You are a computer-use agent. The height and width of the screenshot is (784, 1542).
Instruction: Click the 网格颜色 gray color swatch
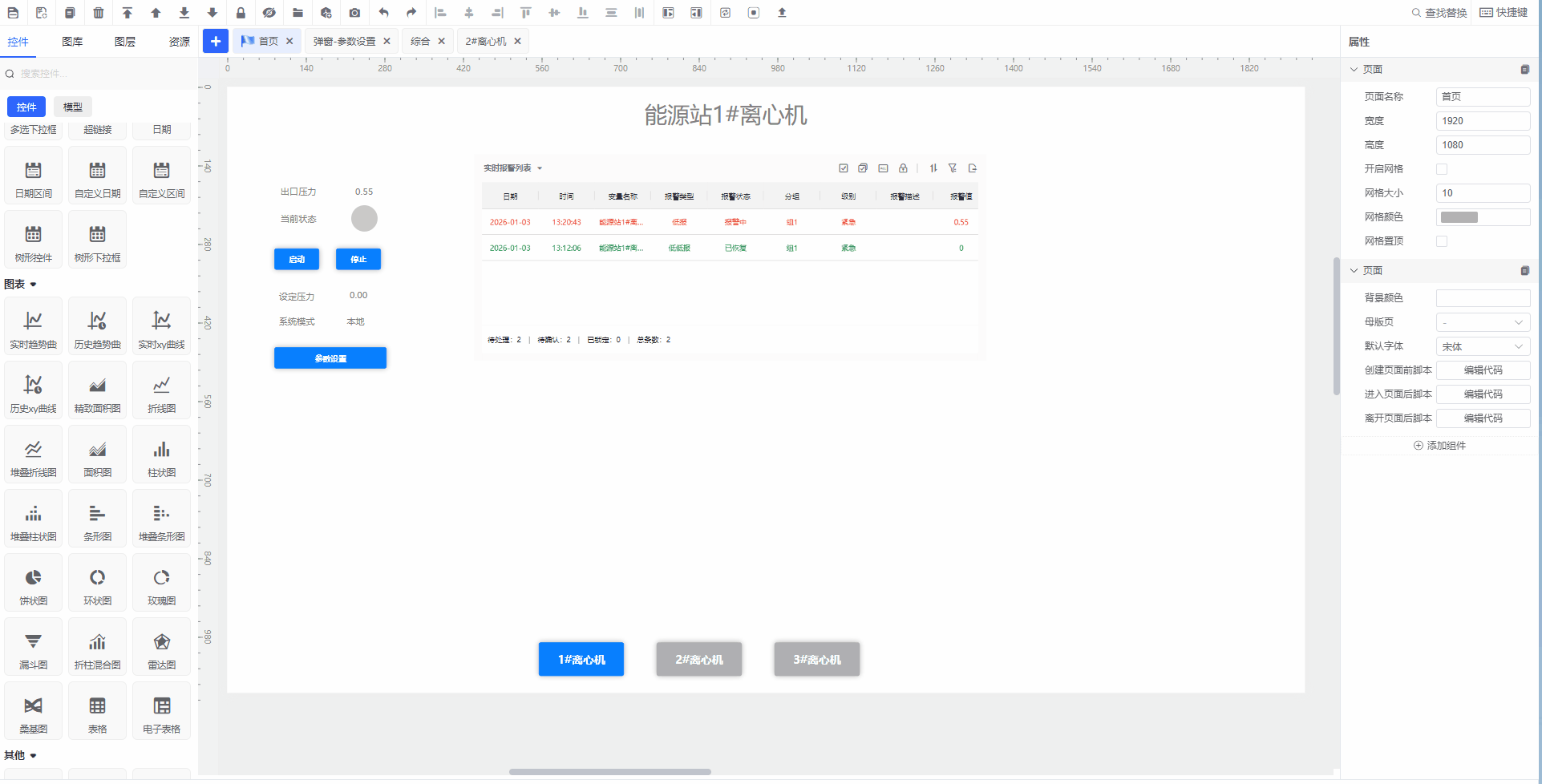(1459, 217)
